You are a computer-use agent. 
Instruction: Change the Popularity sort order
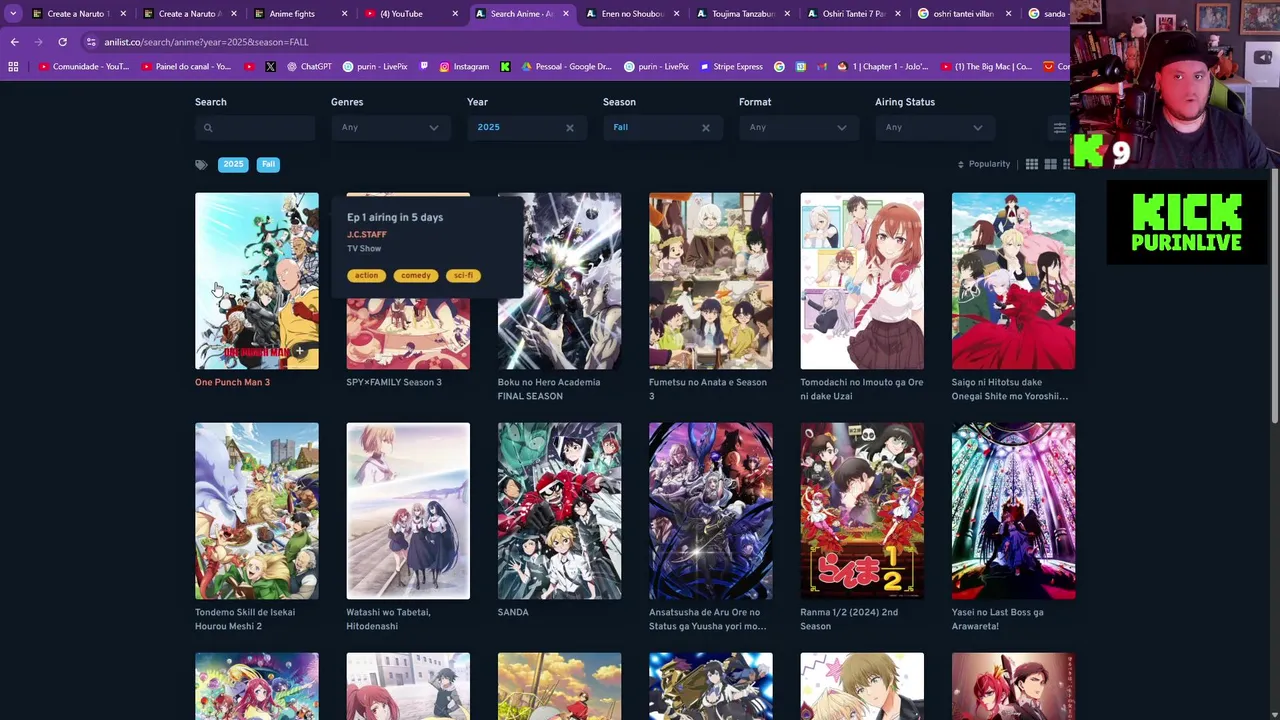pyautogui.click(x=984, y=164)
